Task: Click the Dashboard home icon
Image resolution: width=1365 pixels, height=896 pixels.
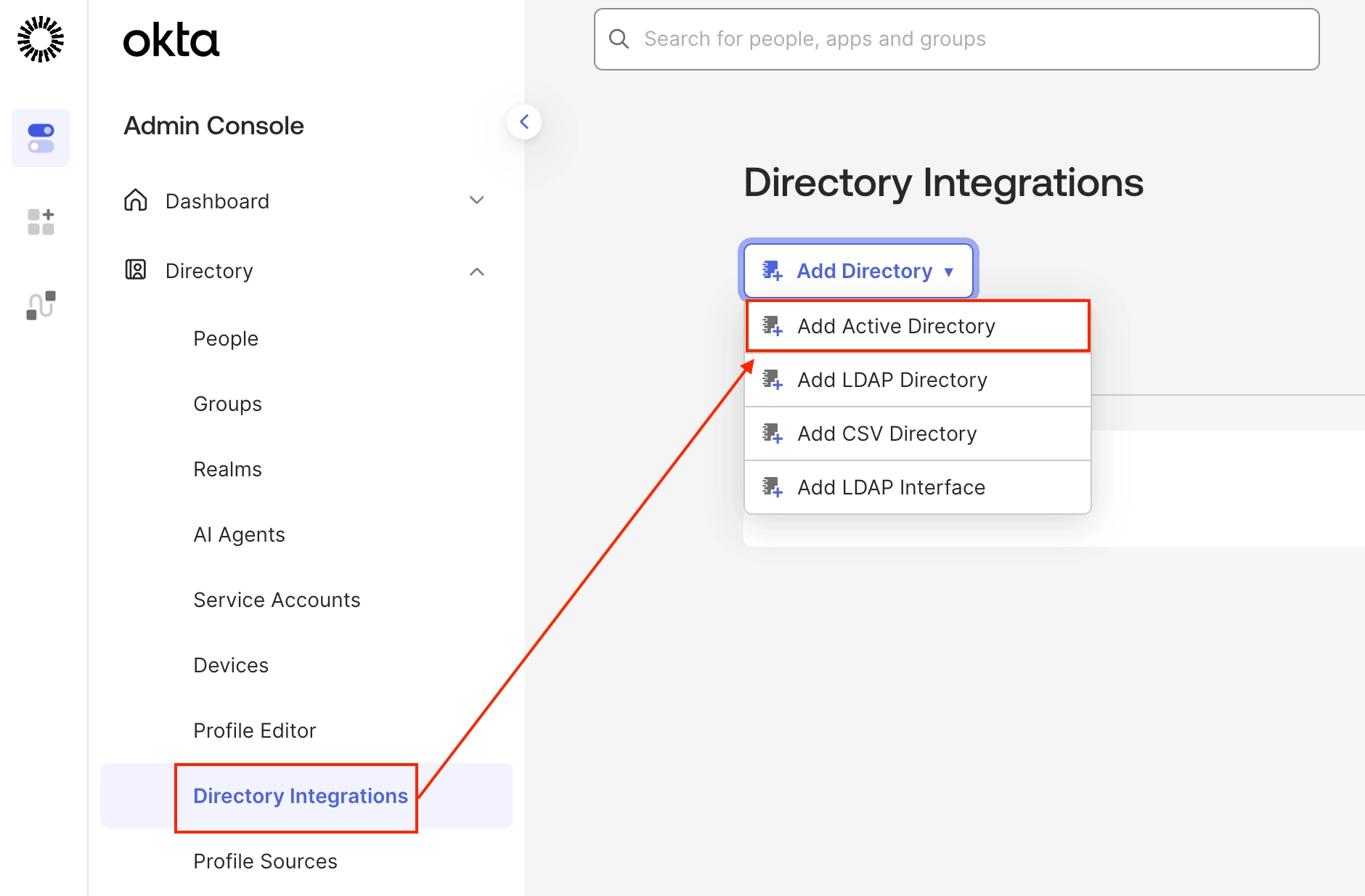Action: click(x=136, y=200)
